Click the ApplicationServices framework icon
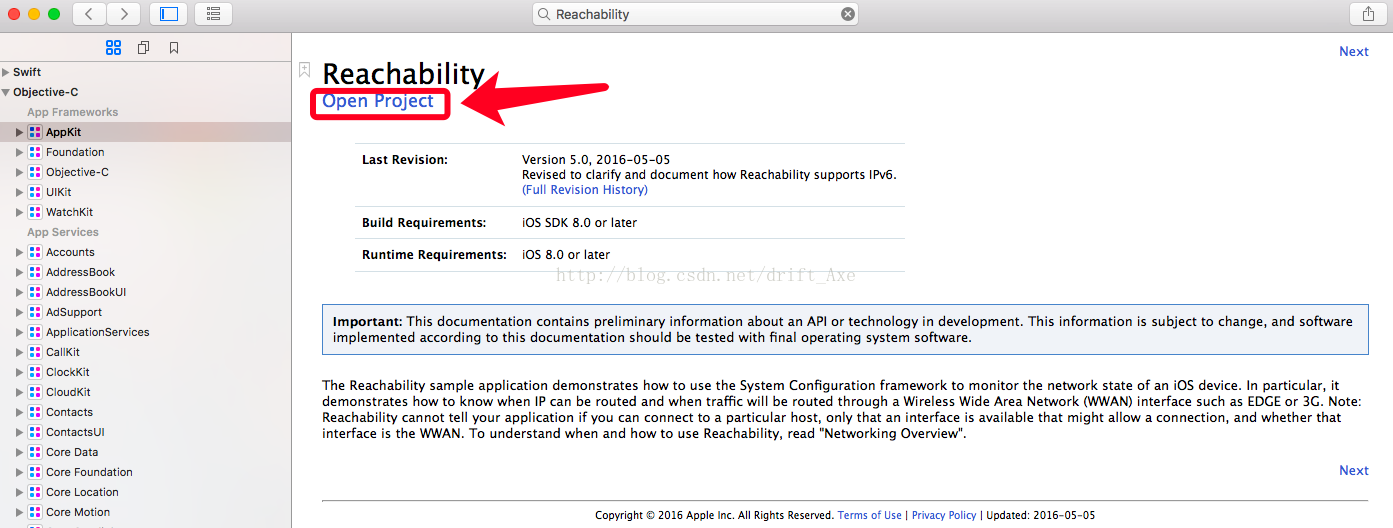This screenshot has width=1393, height=528. 35,332
